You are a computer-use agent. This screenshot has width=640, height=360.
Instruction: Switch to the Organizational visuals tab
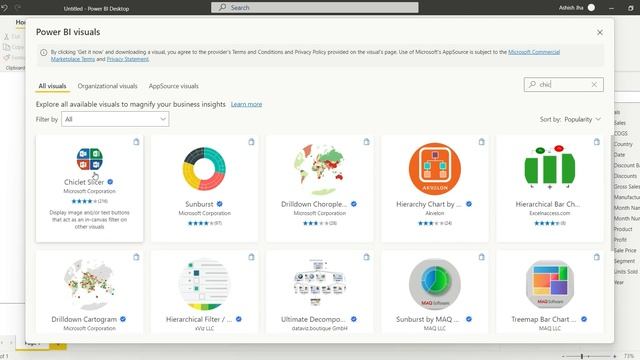[x=107, y=86]
